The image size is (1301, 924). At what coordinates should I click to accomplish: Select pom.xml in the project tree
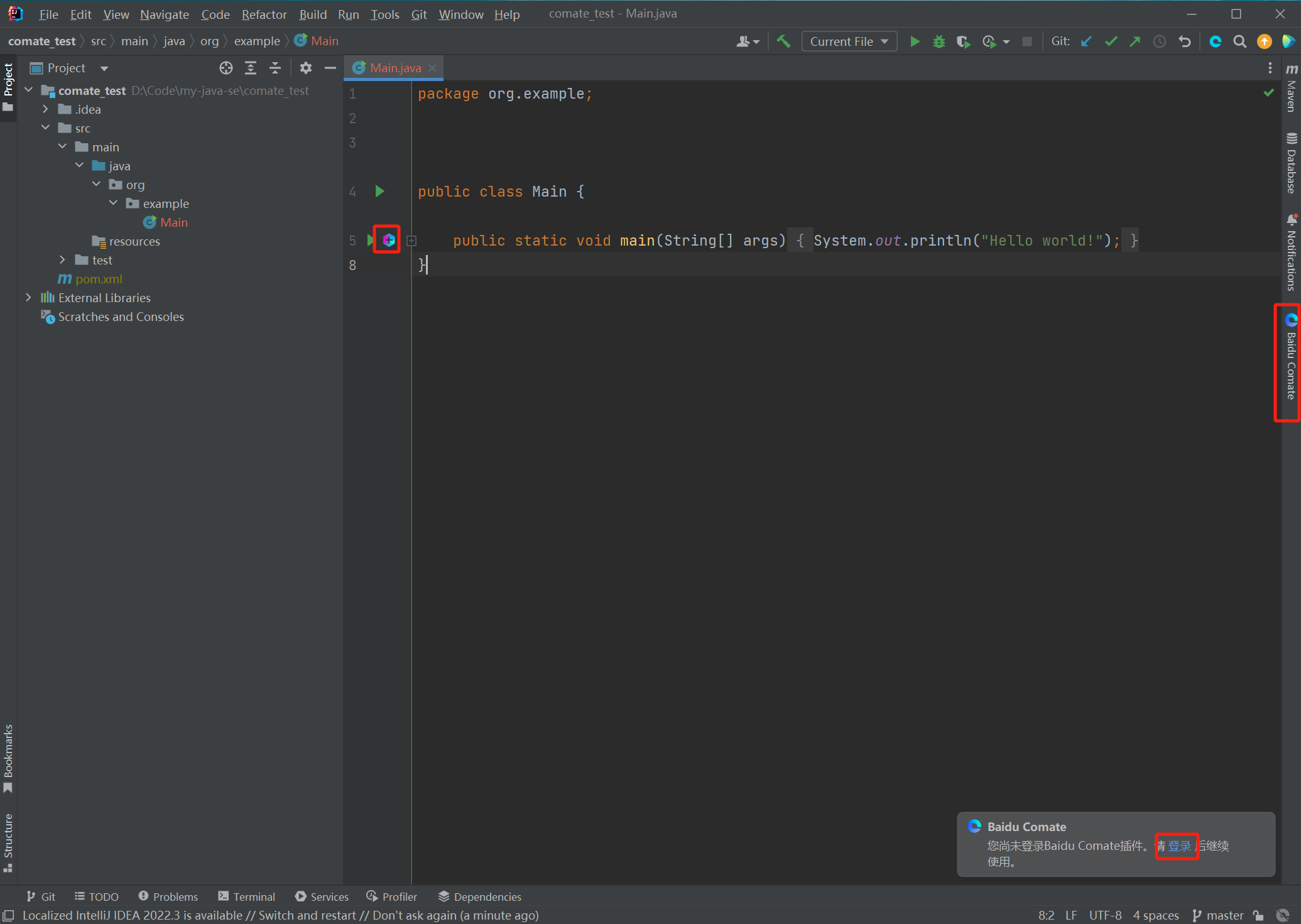click(x=99, y=279)
